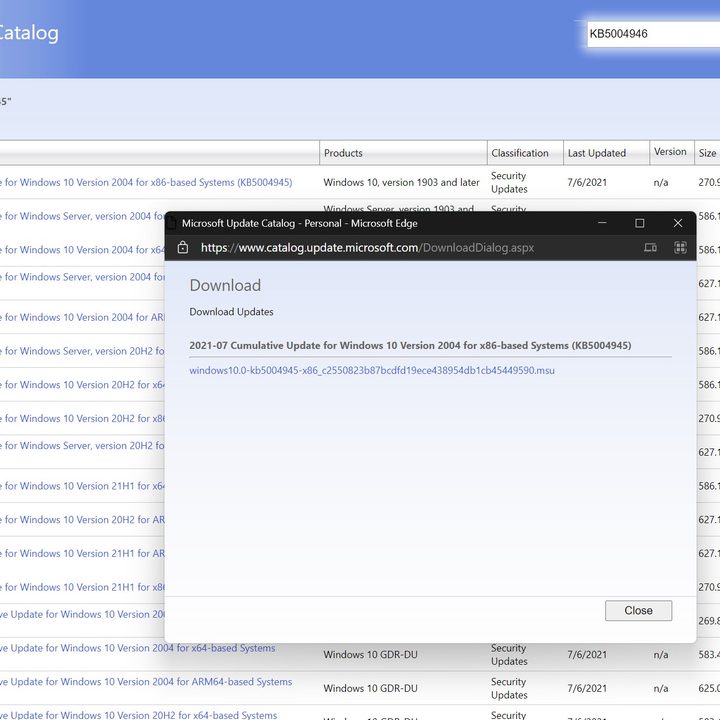Click the KB5004946 search field

coord(653,34)
